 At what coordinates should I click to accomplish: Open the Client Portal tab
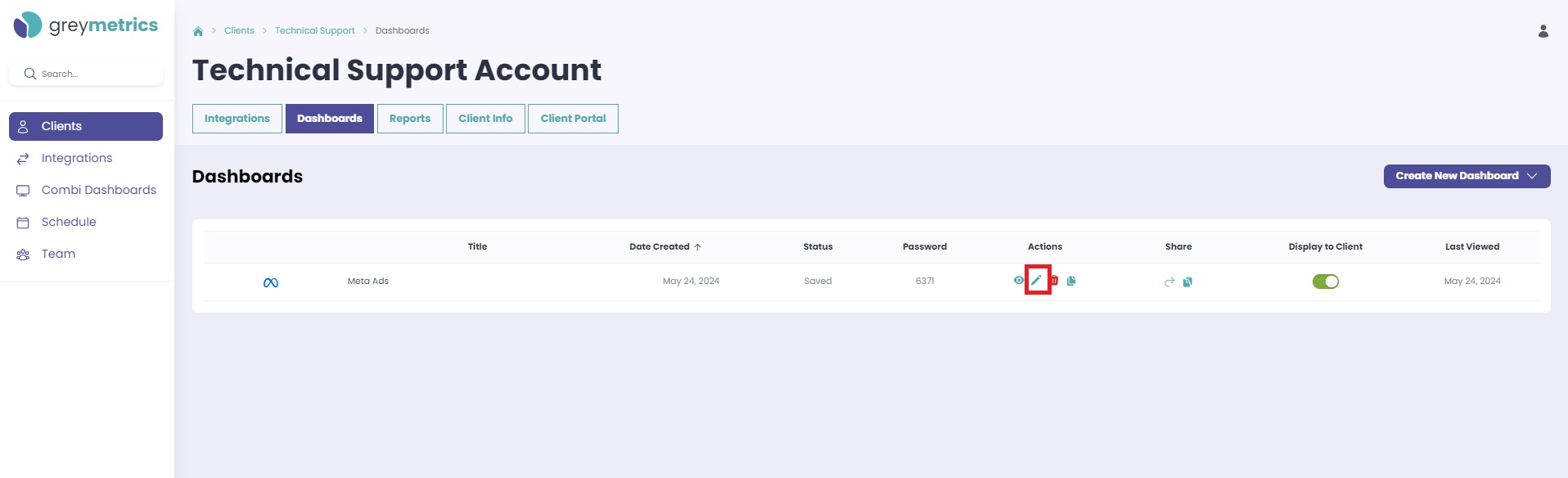pos(573,119)
